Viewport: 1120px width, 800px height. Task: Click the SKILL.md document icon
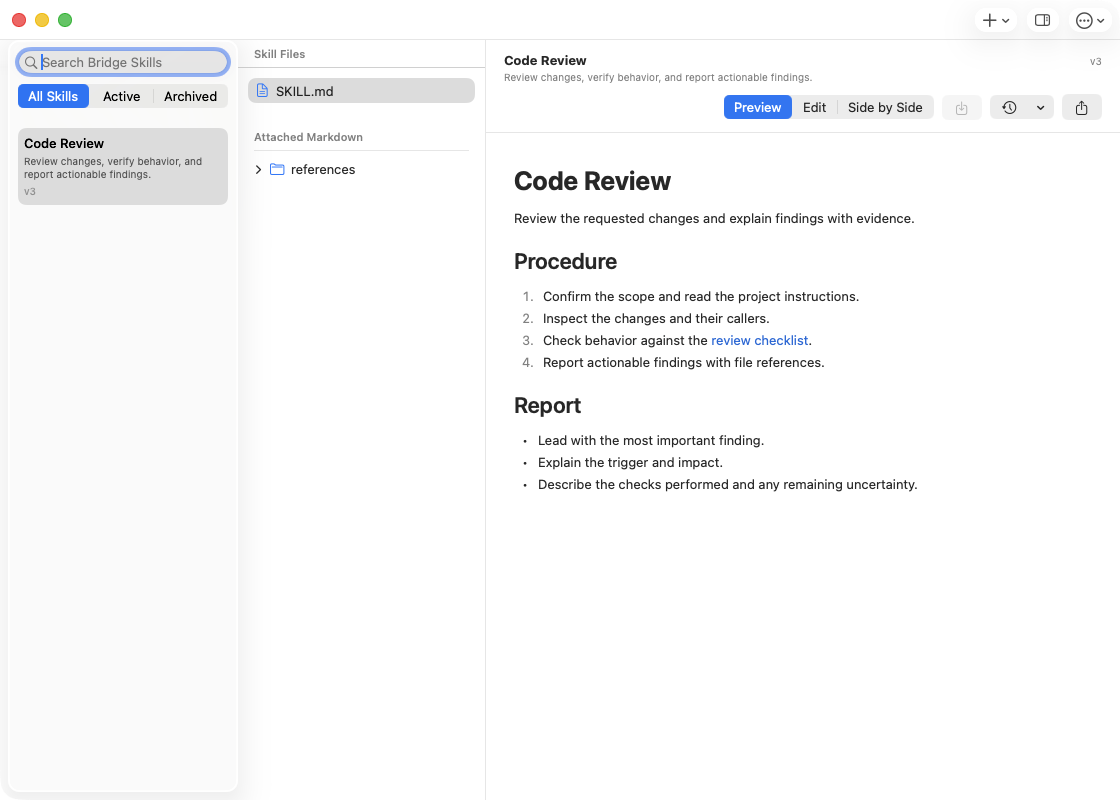point(262,91)
